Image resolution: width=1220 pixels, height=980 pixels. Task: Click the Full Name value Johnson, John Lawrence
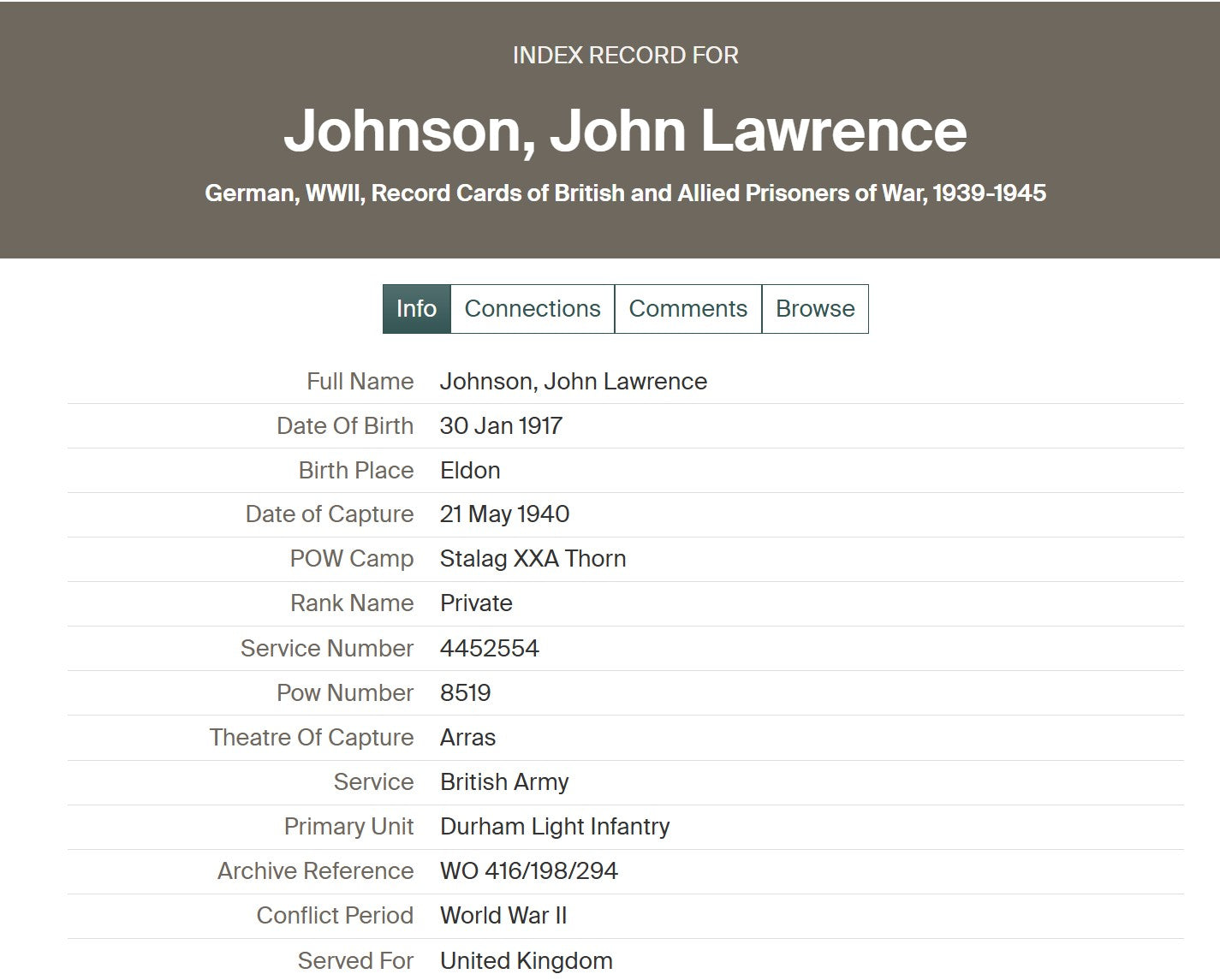click(573, 382)
